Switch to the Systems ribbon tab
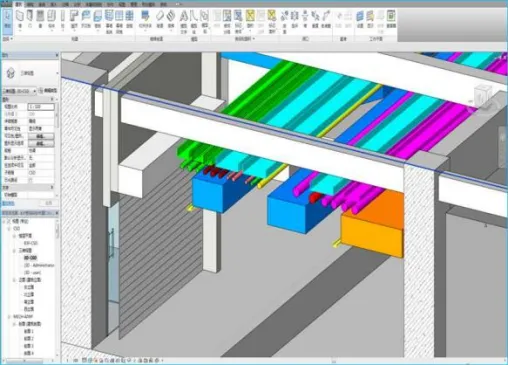Image resolution: width=509 pixels, height=366 pixels. 42,4
